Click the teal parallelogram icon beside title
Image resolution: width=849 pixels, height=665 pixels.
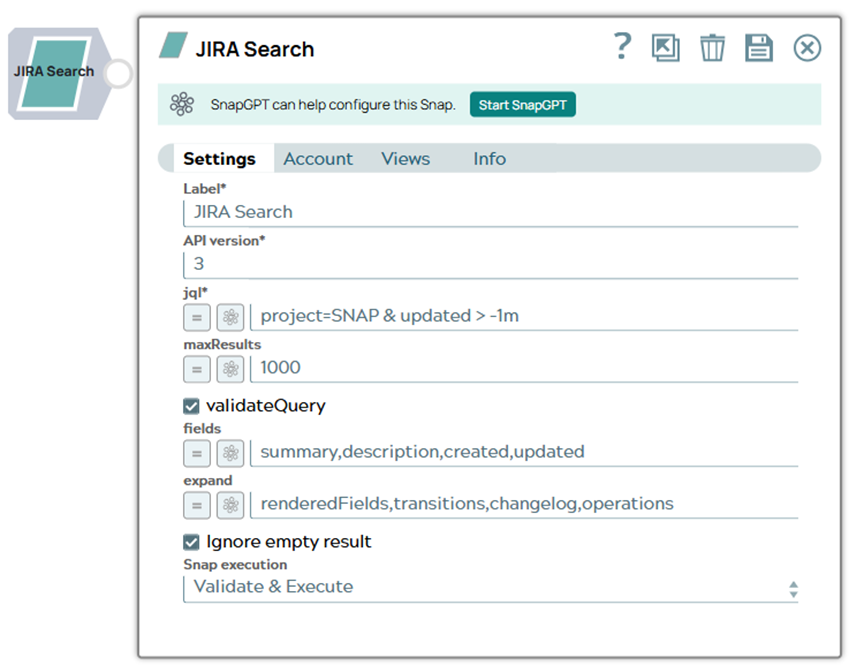[x=173, y=45]
